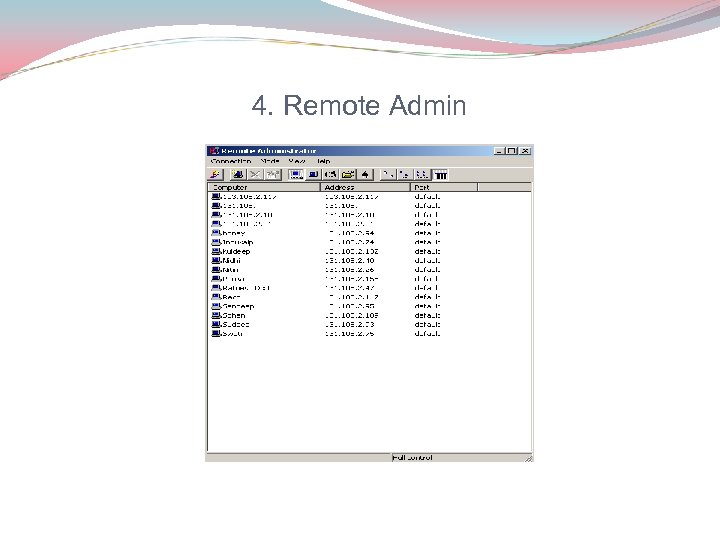Click computer icon beside Nidhi
Viewport: 720px width, 540px height.
pos(216,260)
